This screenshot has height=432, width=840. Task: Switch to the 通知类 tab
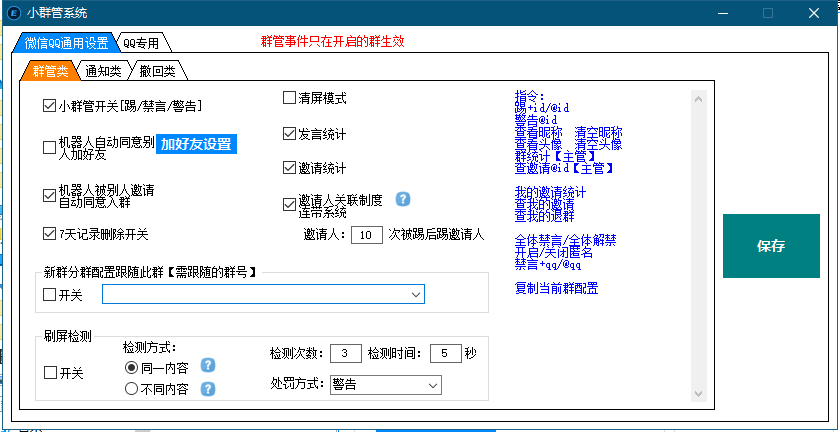point(103,71)
